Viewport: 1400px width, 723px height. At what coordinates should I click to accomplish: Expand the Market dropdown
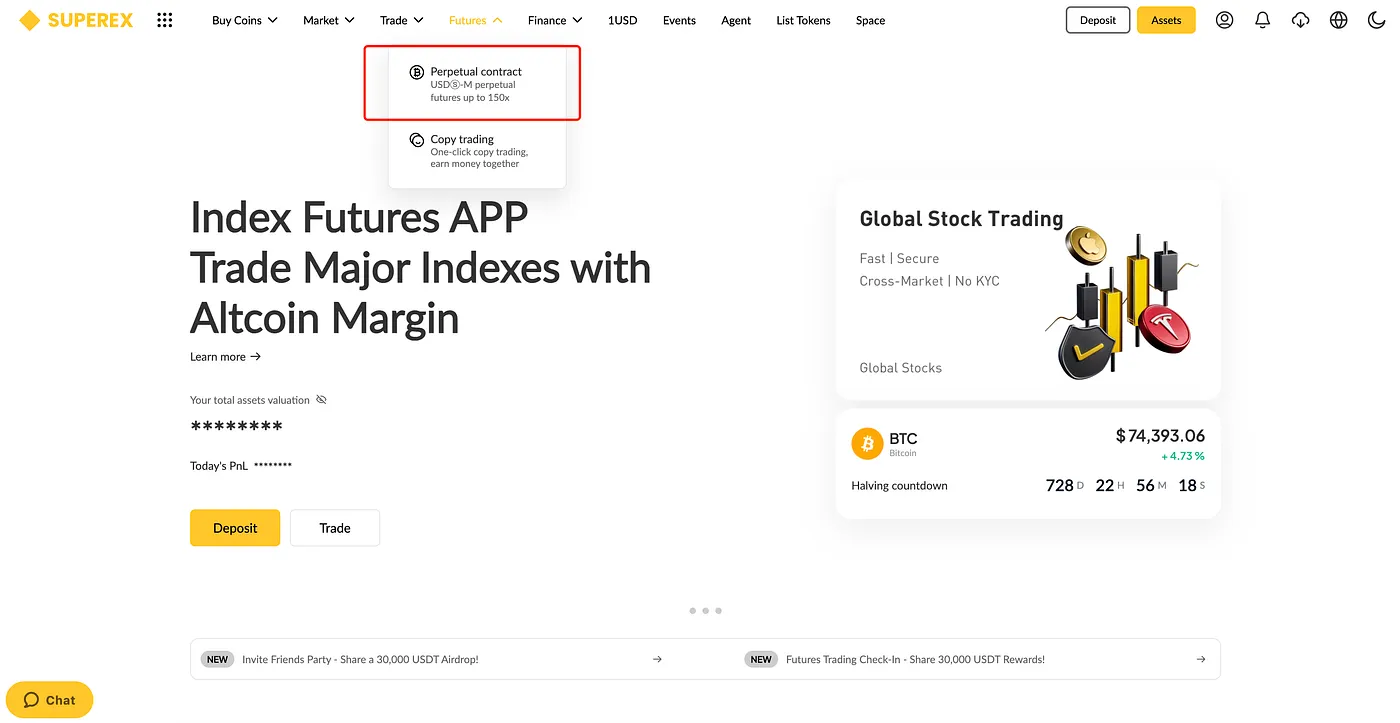pyautogui.click(x=329, y=20)
